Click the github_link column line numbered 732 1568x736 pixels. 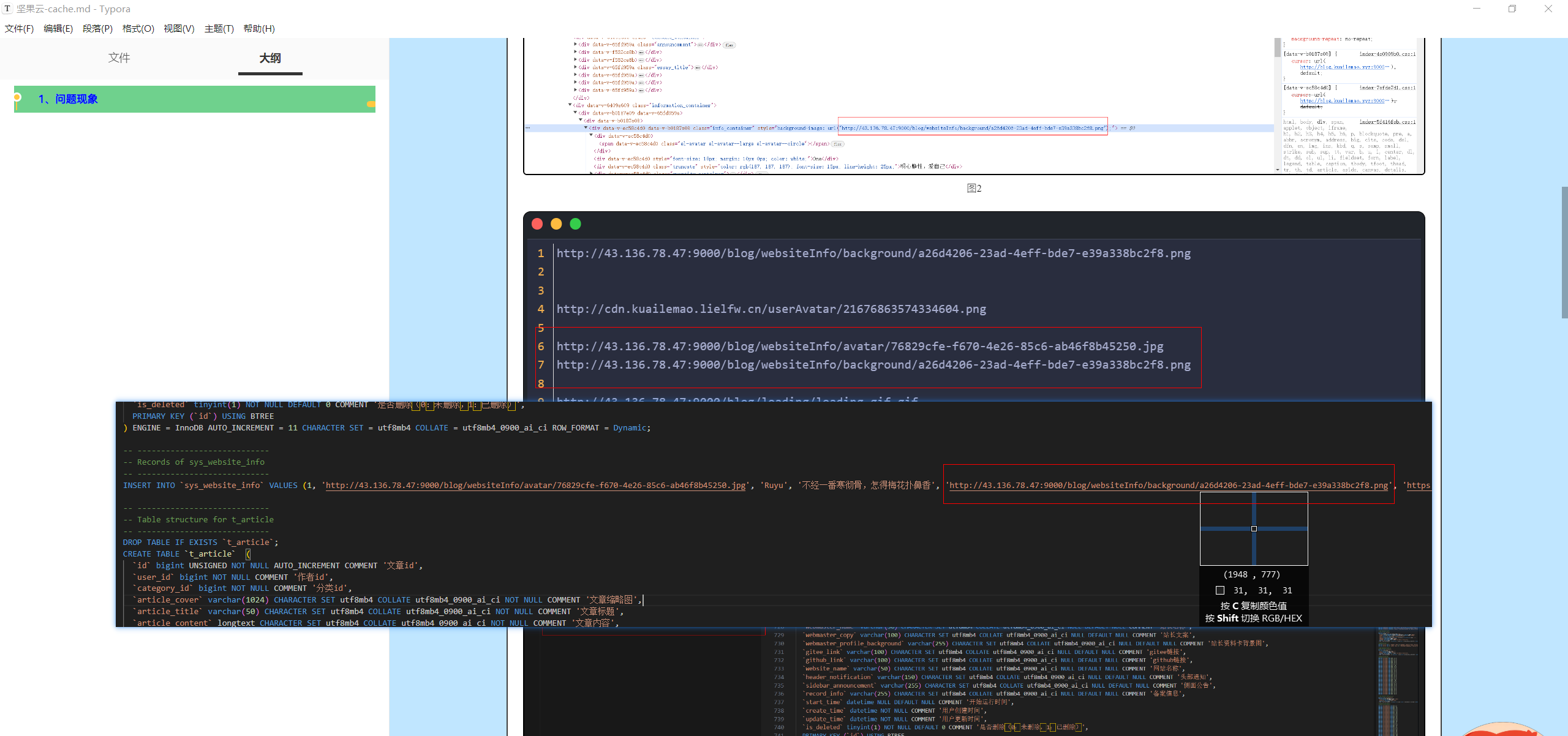point(998,660)
